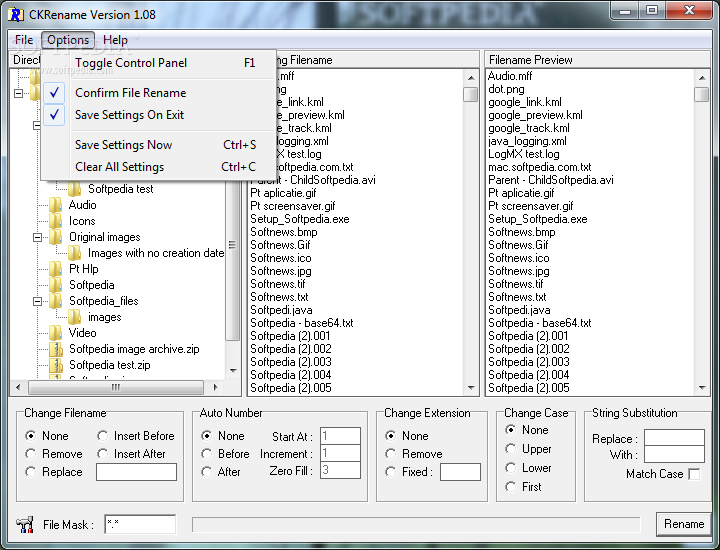
Task: Open the File menu
Action: click(x=24, y=40)
